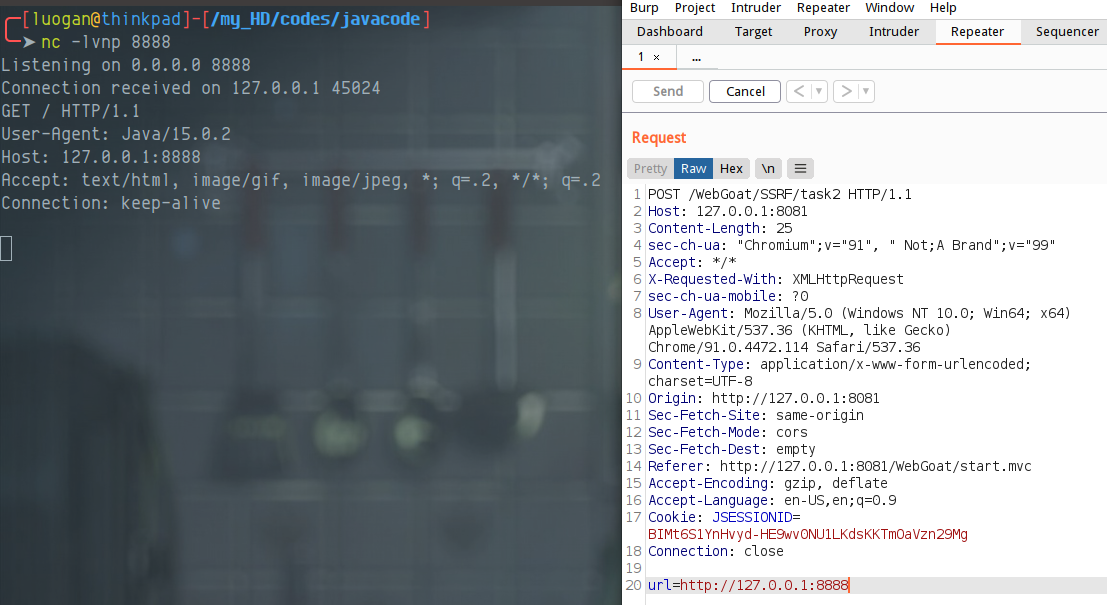Switch request view to Hex
Image resolution: width=1107 pixels, height=605 pixels.
click(731, 169)
